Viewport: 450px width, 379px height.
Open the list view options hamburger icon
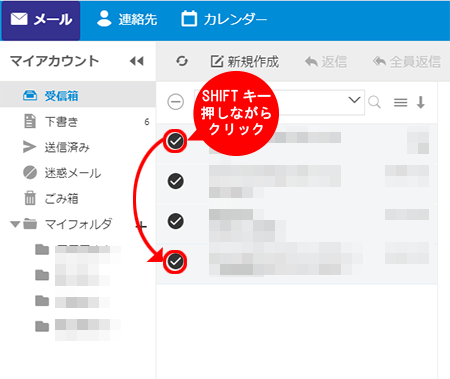click(400, 102)
